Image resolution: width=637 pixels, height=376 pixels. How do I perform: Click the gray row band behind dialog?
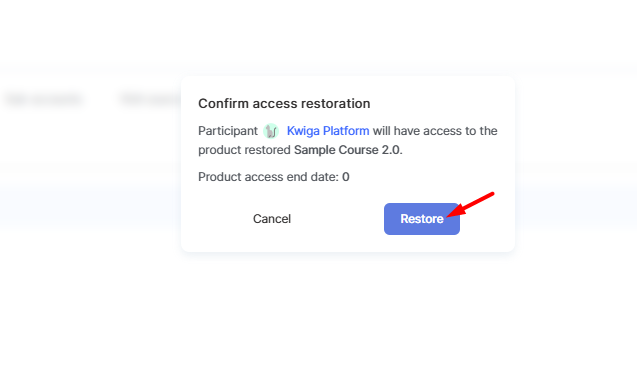pyautogui.click(x=89, y=195)
